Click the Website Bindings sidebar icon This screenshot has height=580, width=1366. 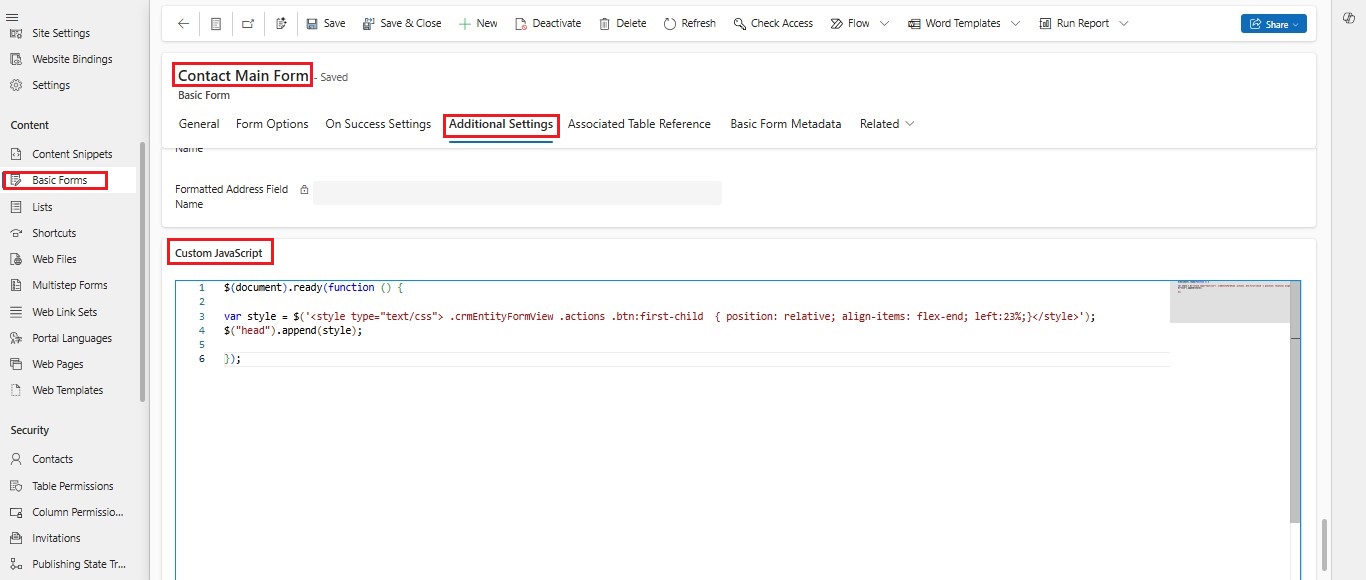click(x=16, y=59)
